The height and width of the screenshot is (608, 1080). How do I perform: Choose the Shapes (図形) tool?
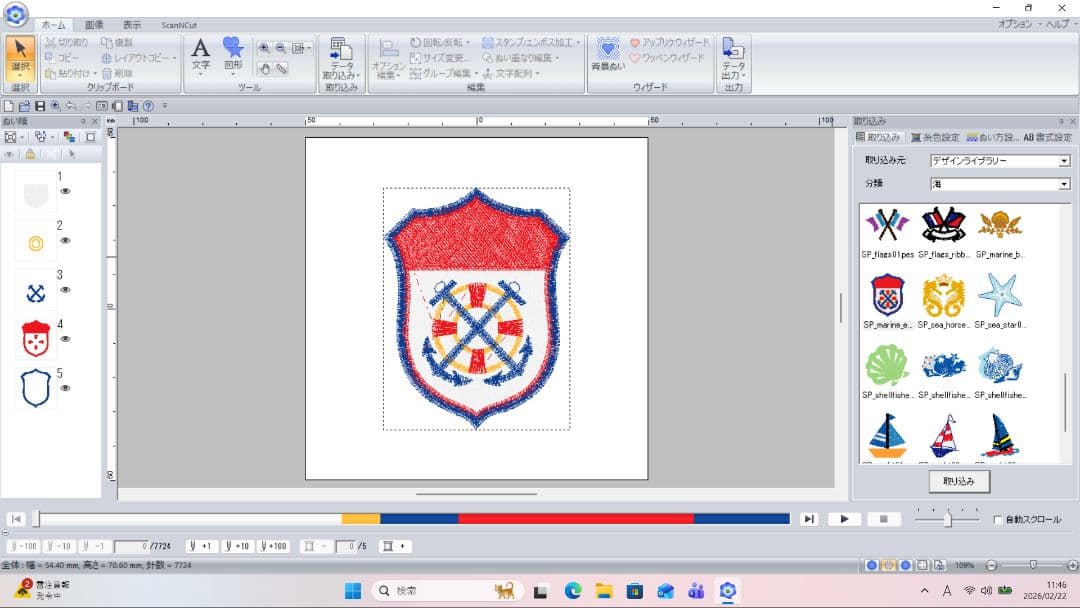tap(233, 55)
